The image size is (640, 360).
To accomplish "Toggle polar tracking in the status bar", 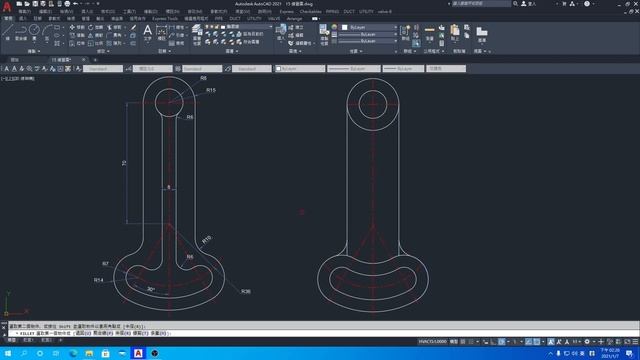I will click(502, 342).
